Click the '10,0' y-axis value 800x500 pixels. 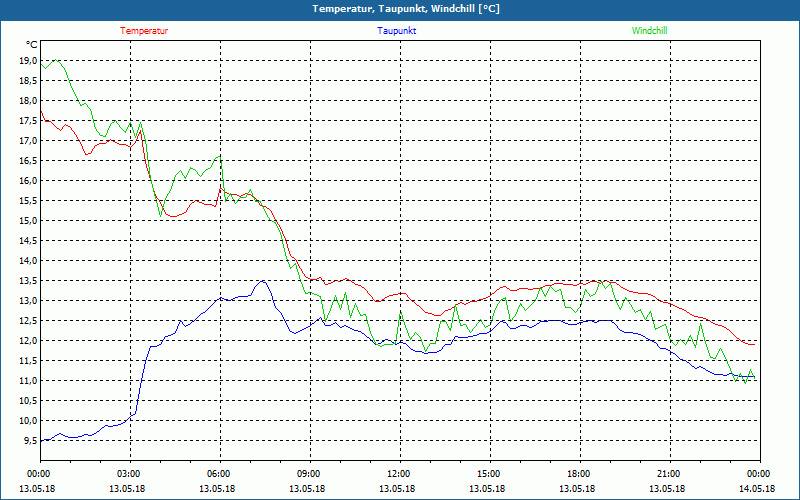[x=29, y=421]
